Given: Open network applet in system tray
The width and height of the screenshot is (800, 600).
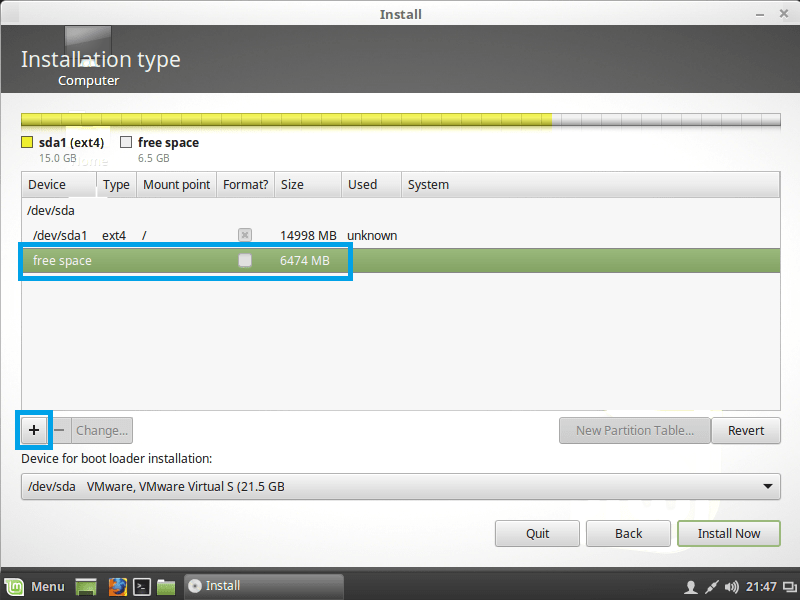Looking at the screenshot, I should [x=711, y=587].
